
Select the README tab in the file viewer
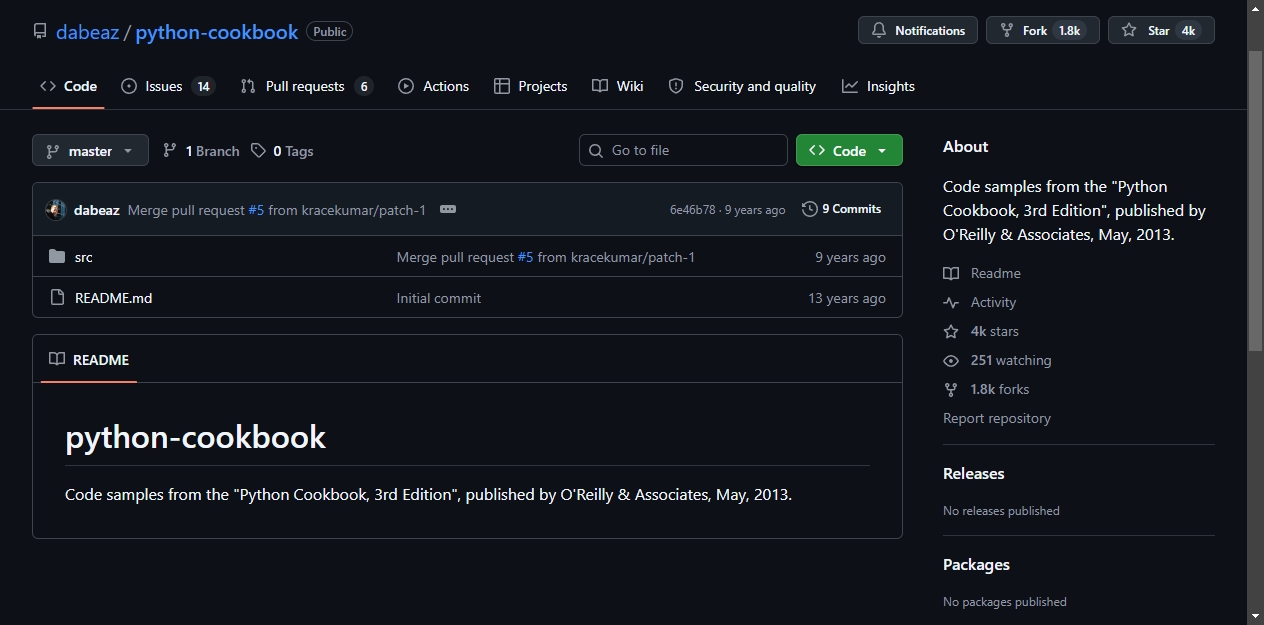[89, 359]
